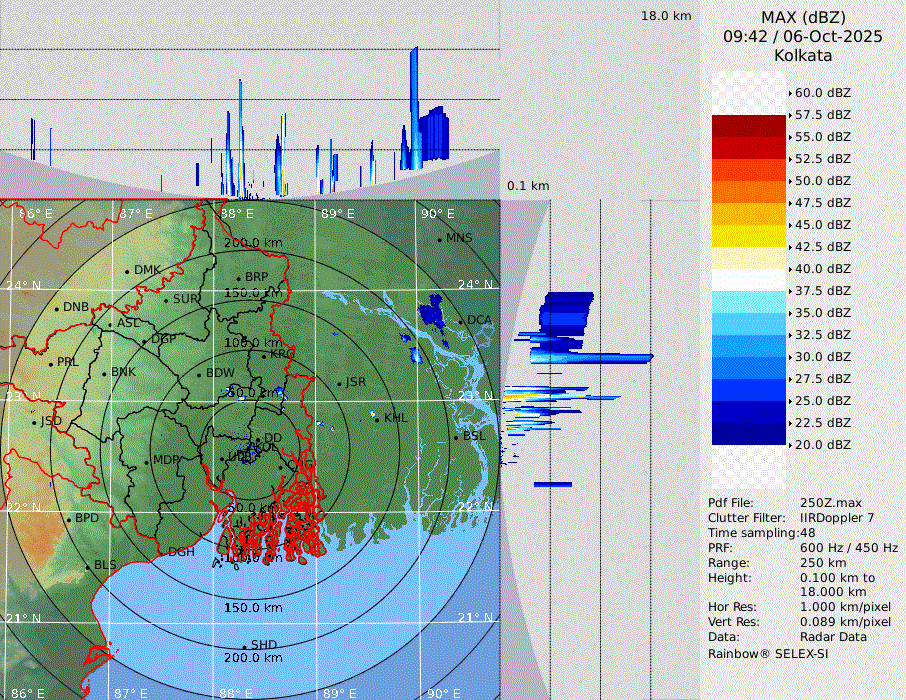
Task: Click the 200.0 km label near SHD
Action: coord(253,658)
